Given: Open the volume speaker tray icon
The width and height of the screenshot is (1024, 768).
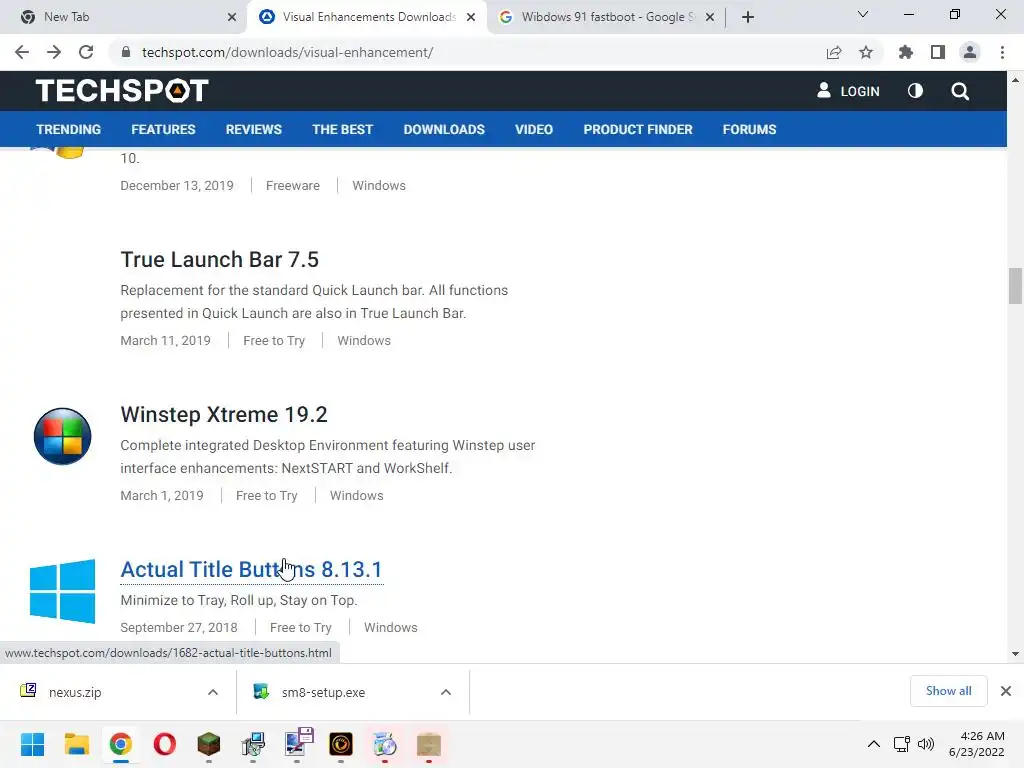Looking at the screenshot, I should coord(925,744).
